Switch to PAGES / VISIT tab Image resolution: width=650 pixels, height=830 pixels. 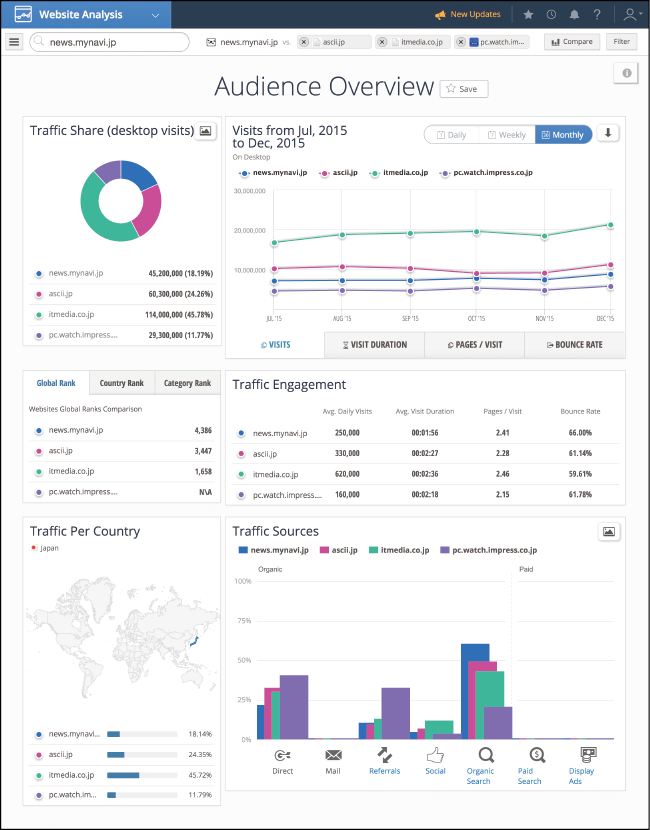(474, 345)
